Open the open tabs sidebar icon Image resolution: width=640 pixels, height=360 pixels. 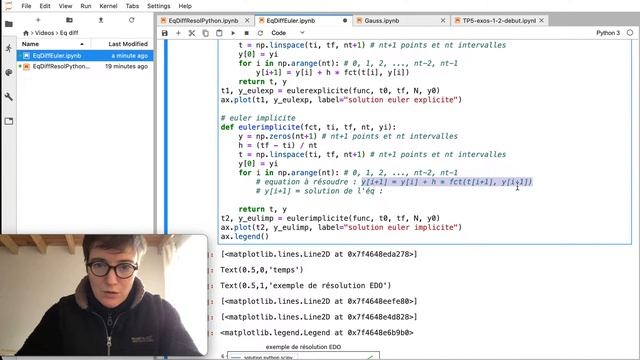pyautogui.click(x=9, y=121)
